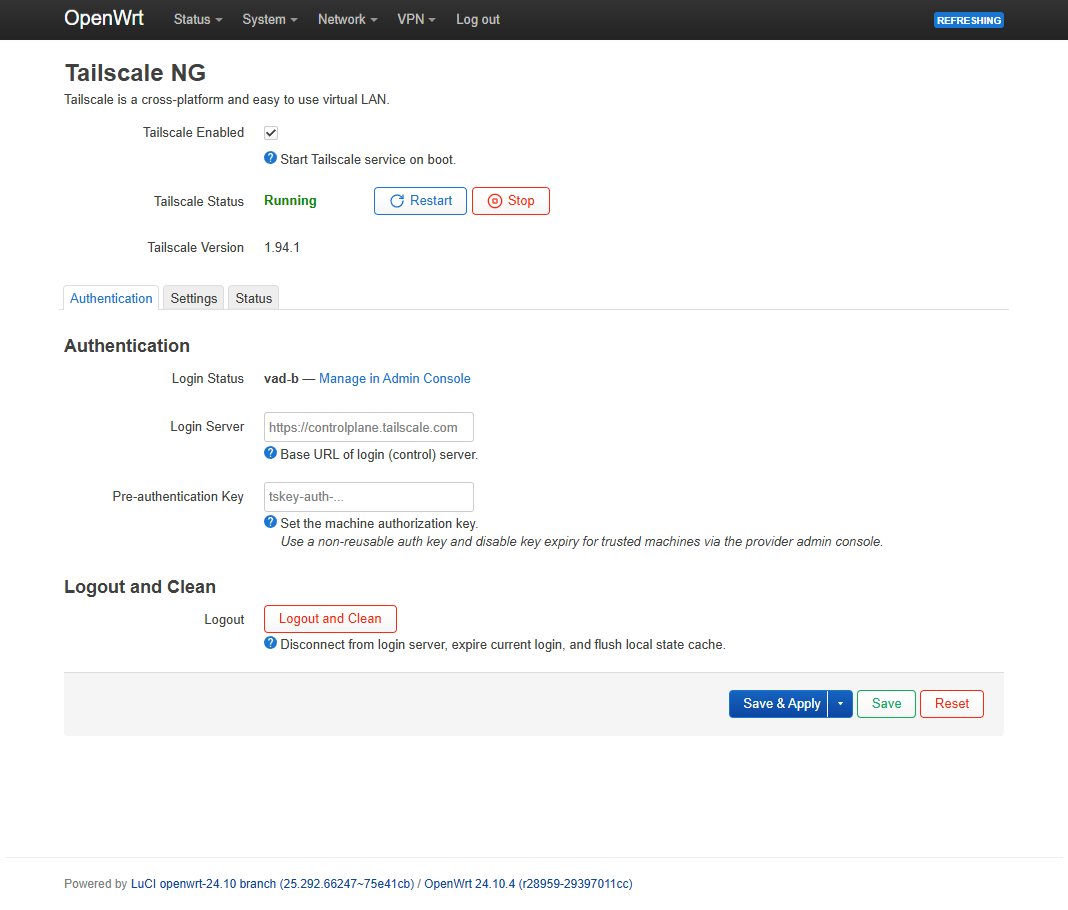Click the REFRESHING indicator badge
The width and height of the screenshot is (1068, 910).
969,20
